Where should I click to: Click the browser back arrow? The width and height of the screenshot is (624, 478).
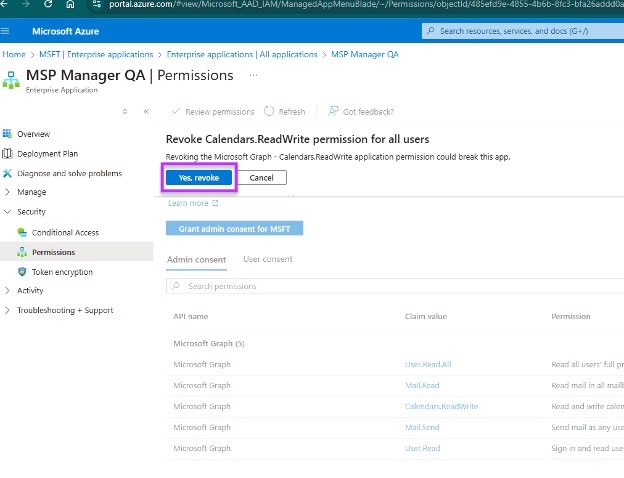pos(4,4)
